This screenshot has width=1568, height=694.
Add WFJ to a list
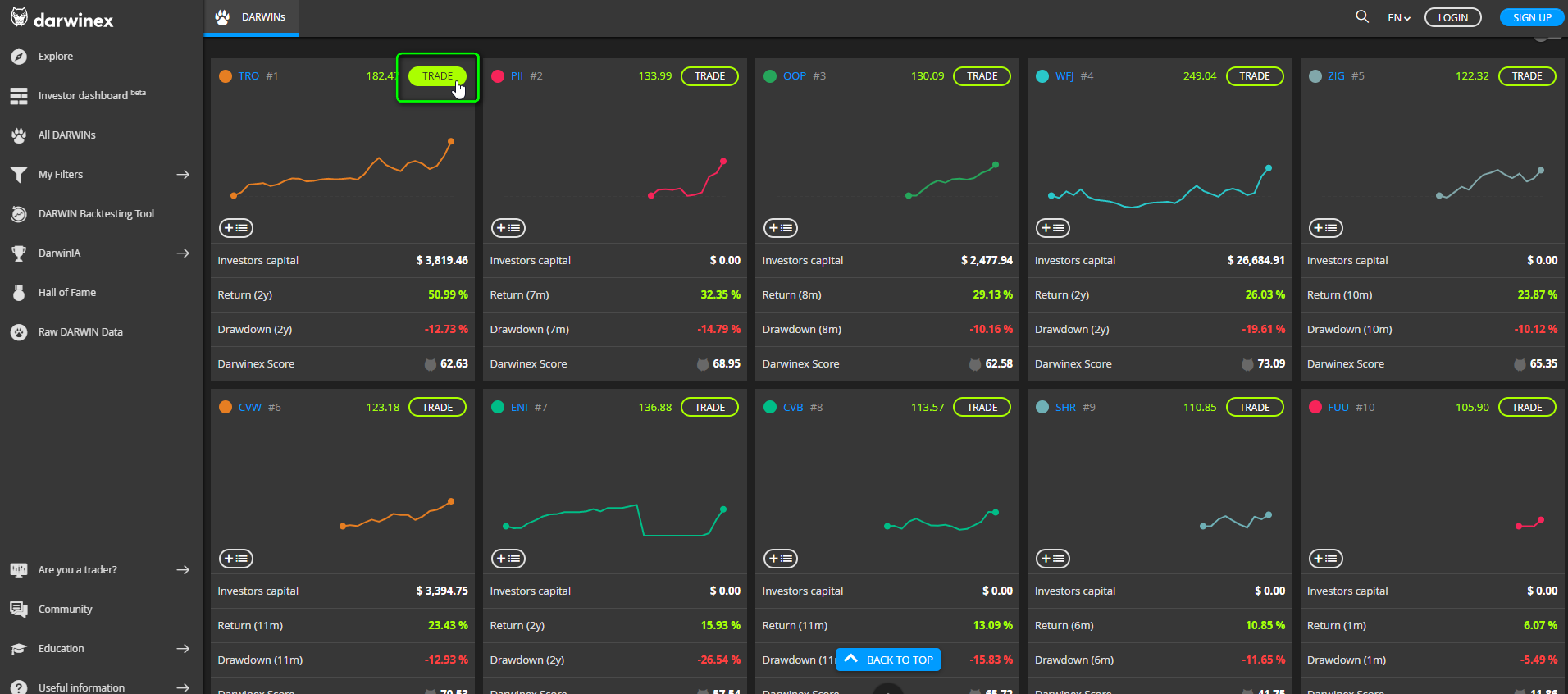1053,228
